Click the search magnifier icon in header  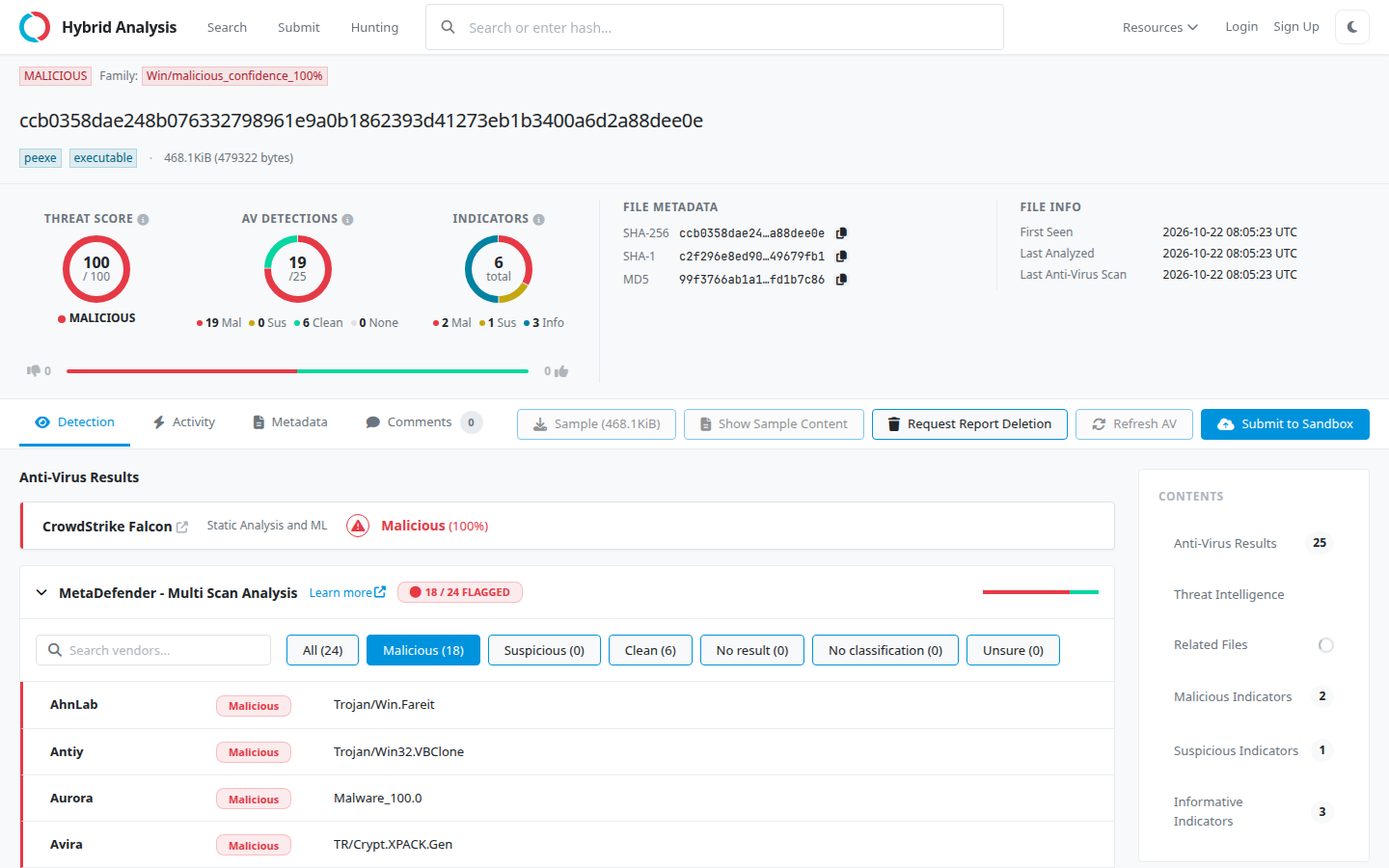pyautogui.click(x=448, y=27)
